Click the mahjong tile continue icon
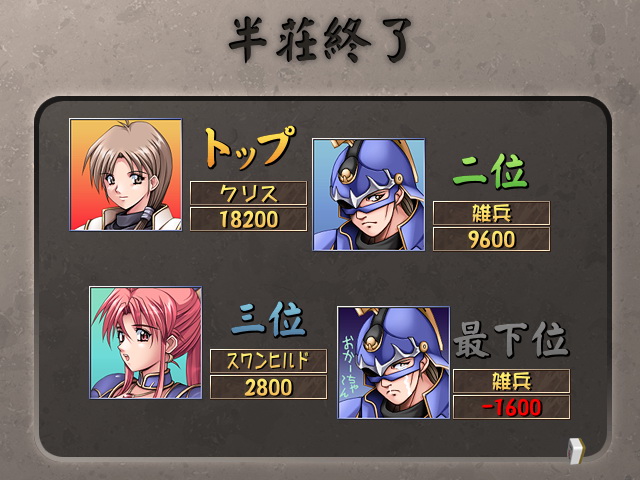Viewport: 640px width, 480px height. pos(577,451)
